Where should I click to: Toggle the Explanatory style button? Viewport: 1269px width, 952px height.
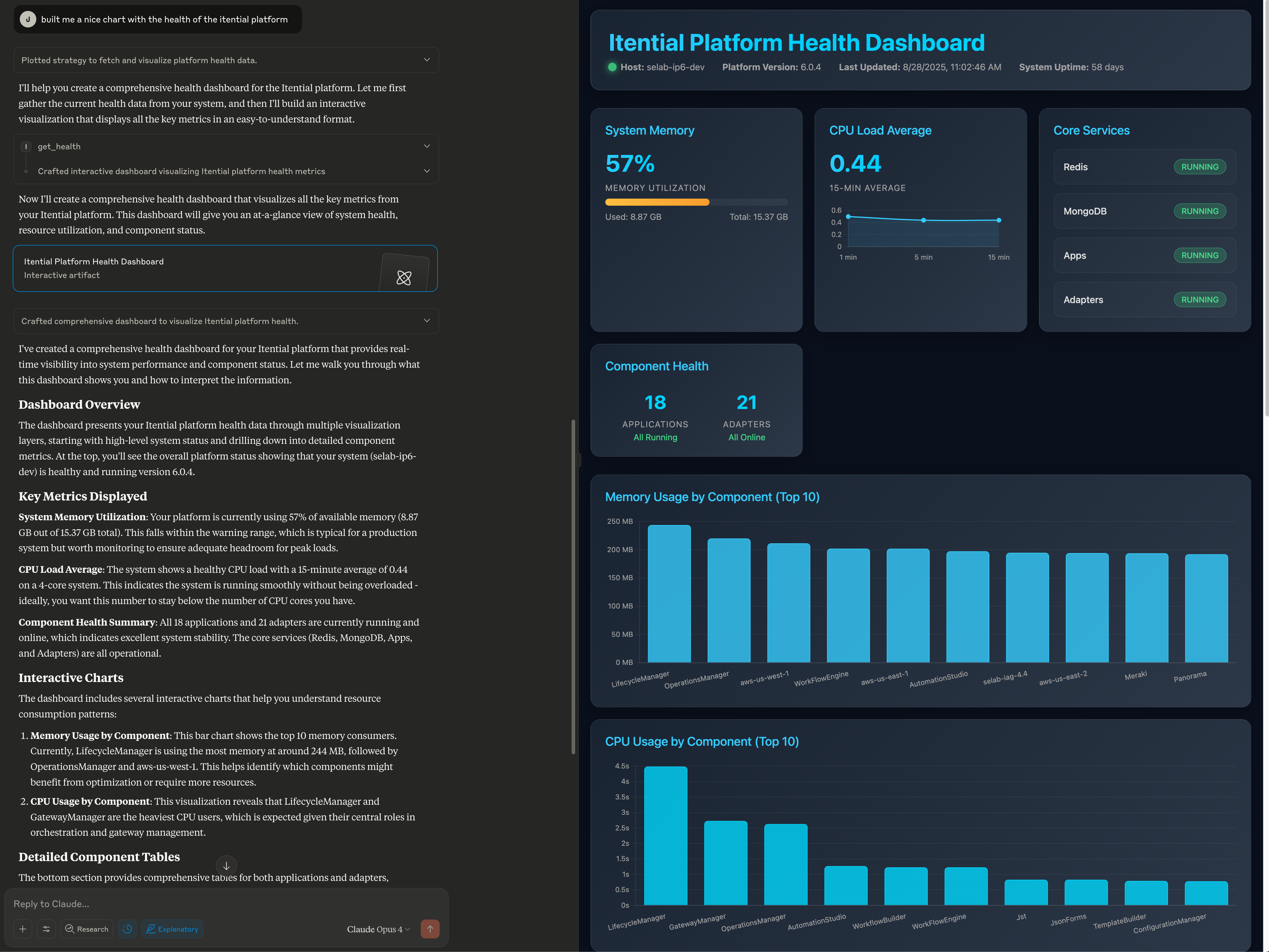click(x=173, y=929)
